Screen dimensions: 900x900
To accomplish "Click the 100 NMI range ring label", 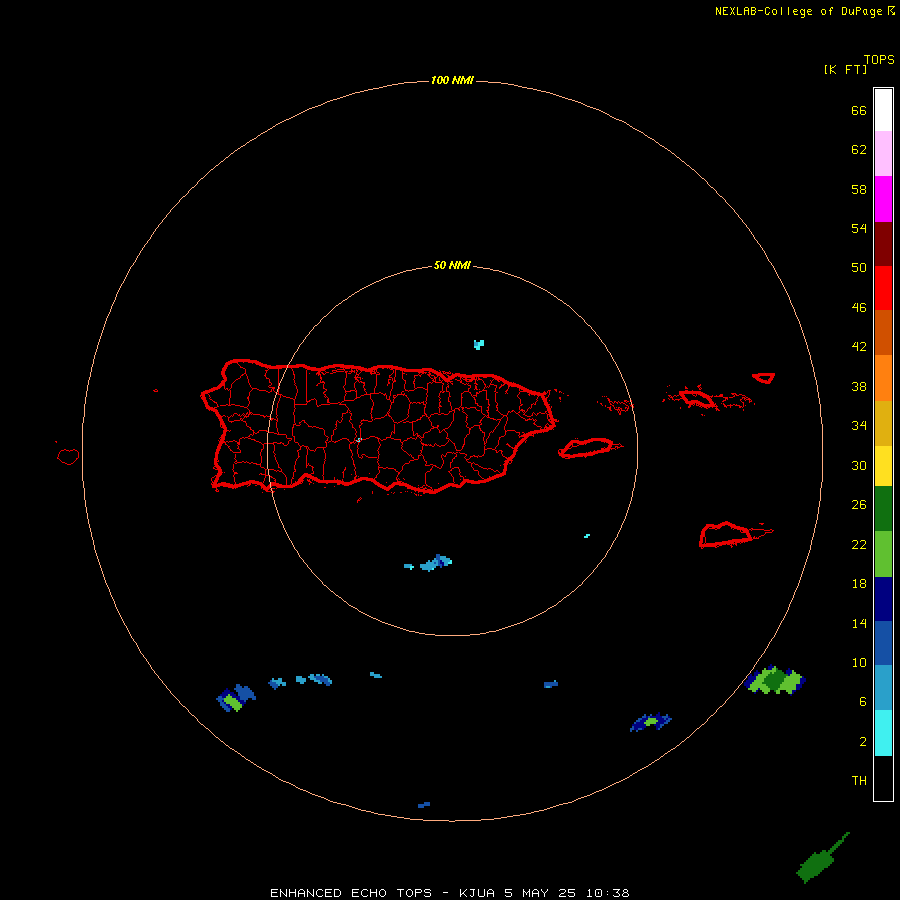I will [452, 80].
